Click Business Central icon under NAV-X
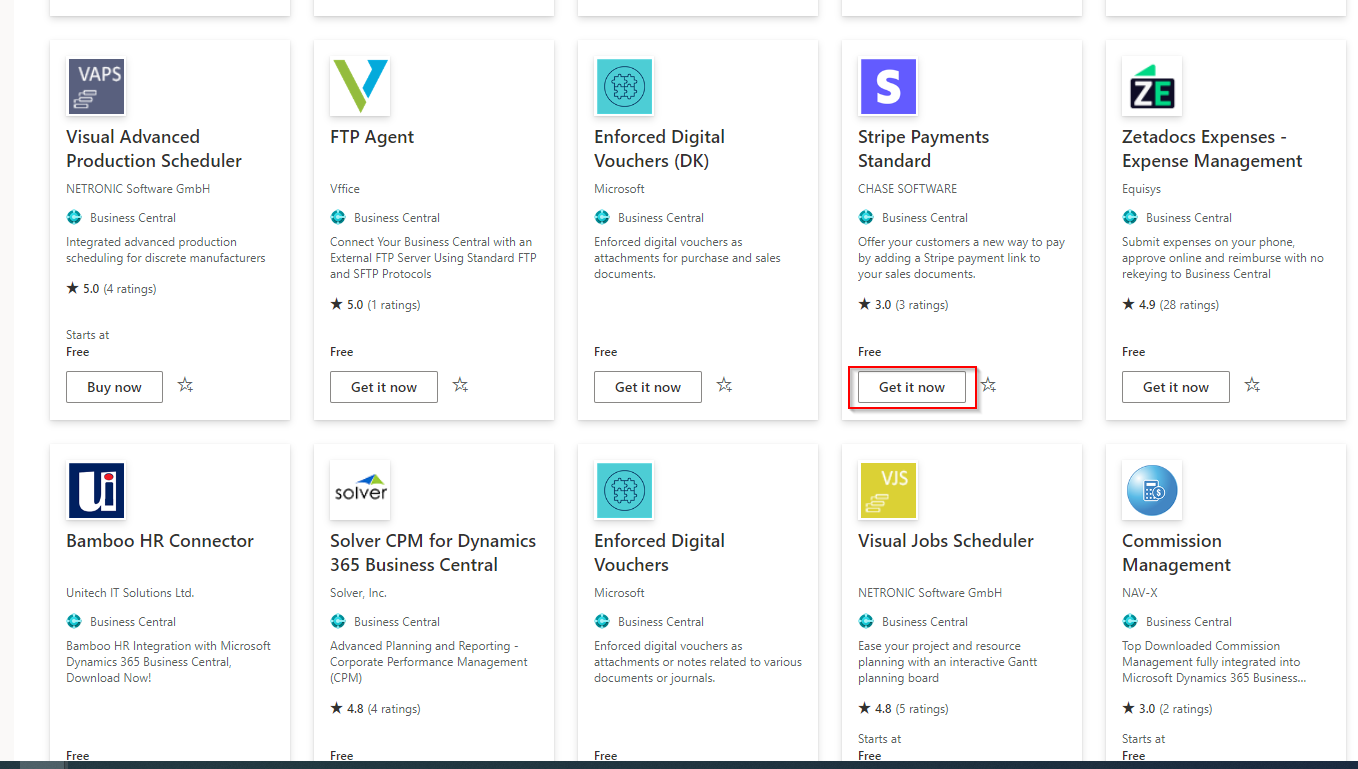 (1129, 621)
